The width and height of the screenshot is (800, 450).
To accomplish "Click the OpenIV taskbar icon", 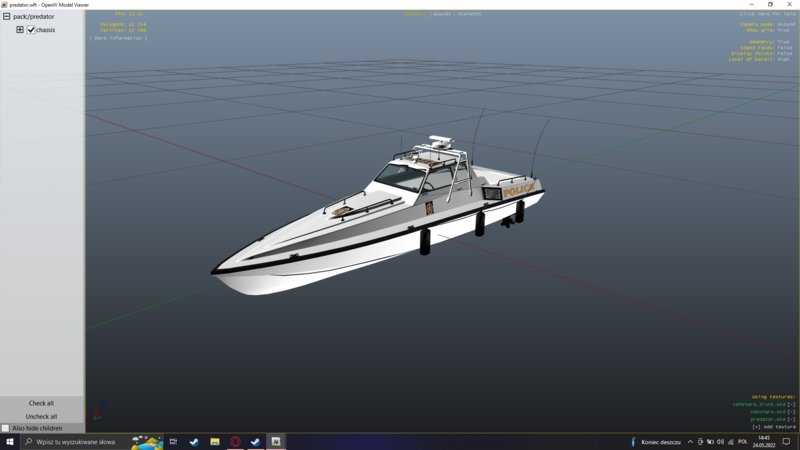I will click(x=276, y=442).
